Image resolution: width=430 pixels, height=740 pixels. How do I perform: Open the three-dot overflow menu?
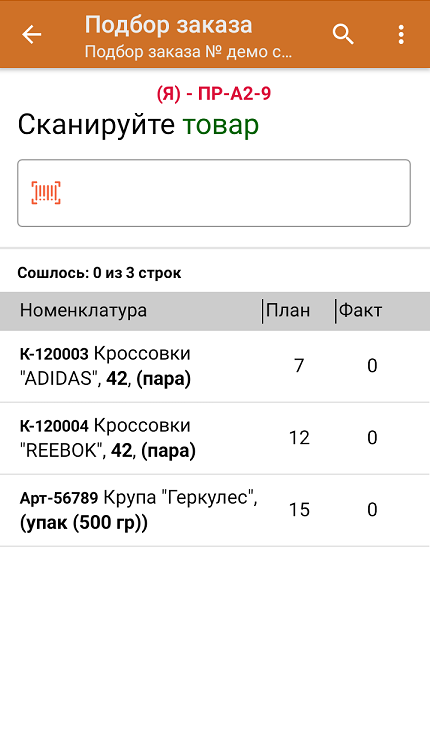coord(401,34)
